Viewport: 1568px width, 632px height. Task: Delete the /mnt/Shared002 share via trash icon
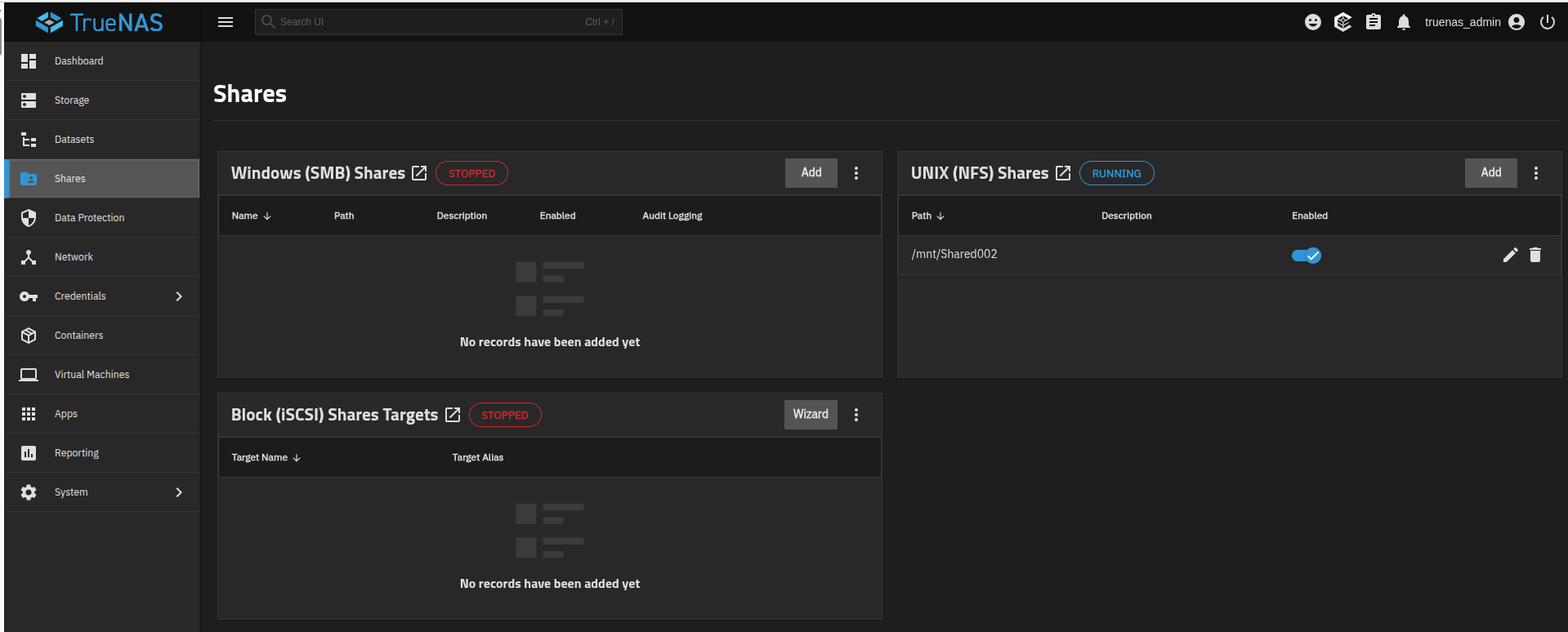1535,256
